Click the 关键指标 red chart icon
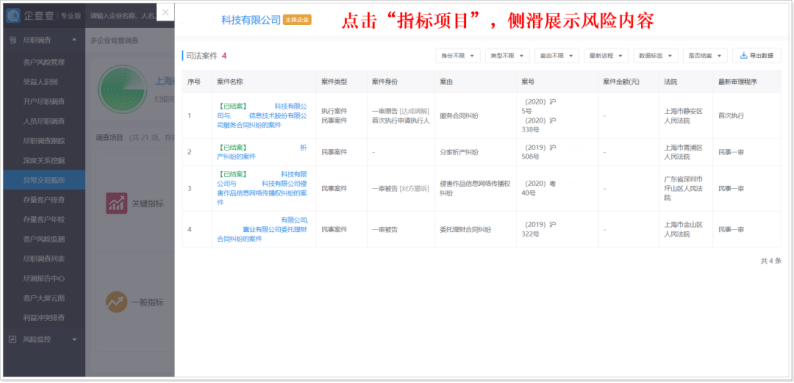Screen dimensions: 794x383 [116, 203]
